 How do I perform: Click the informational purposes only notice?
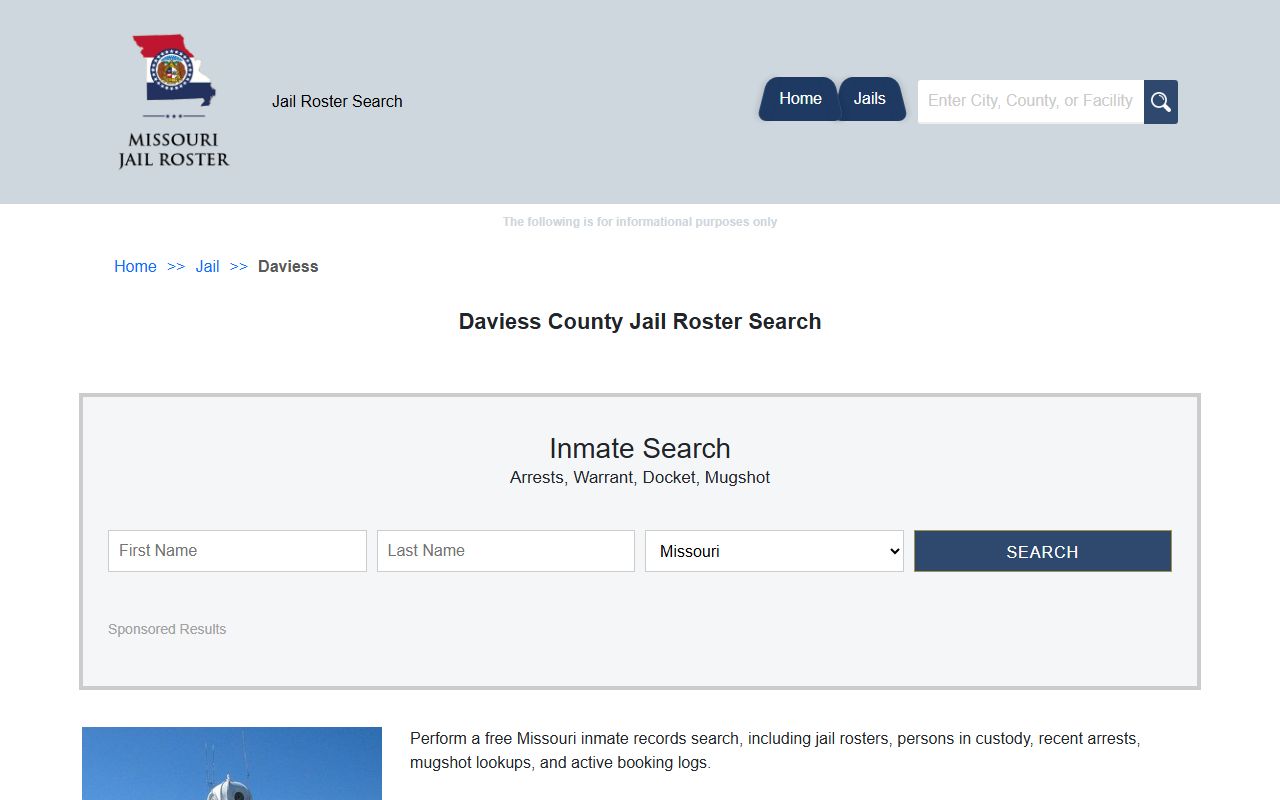click(640, 222)
